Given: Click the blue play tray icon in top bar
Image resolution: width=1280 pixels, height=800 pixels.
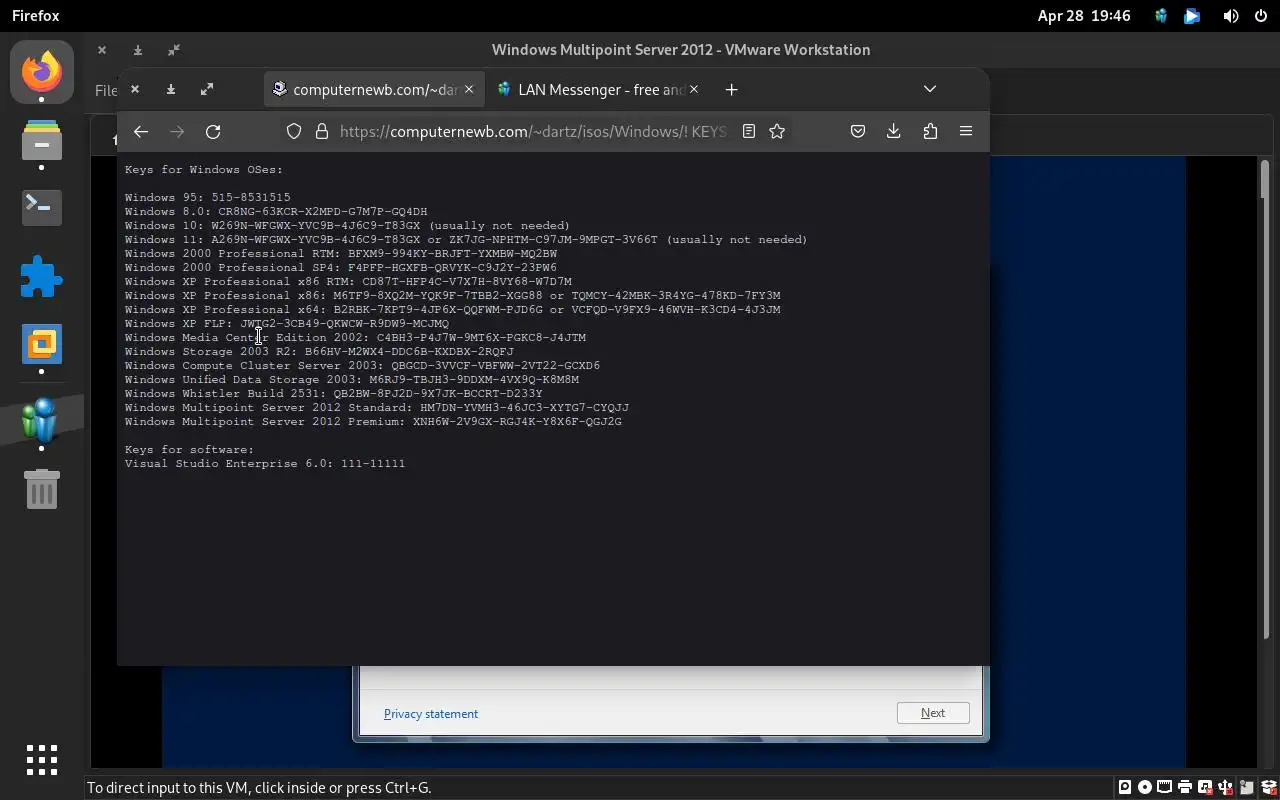Looking at the screenshot, I should pos(1192,16).
